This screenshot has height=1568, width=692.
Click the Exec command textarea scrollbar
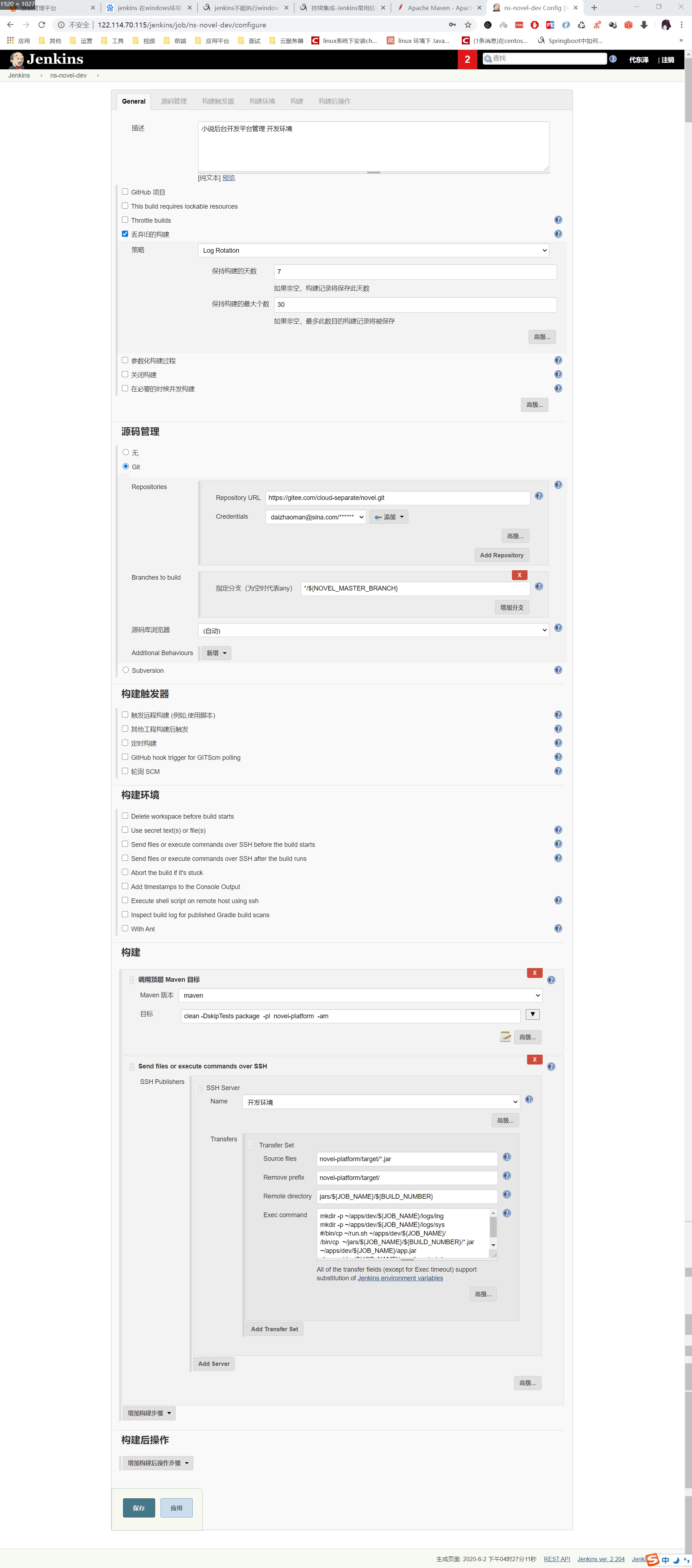(x=493, y=1227)
